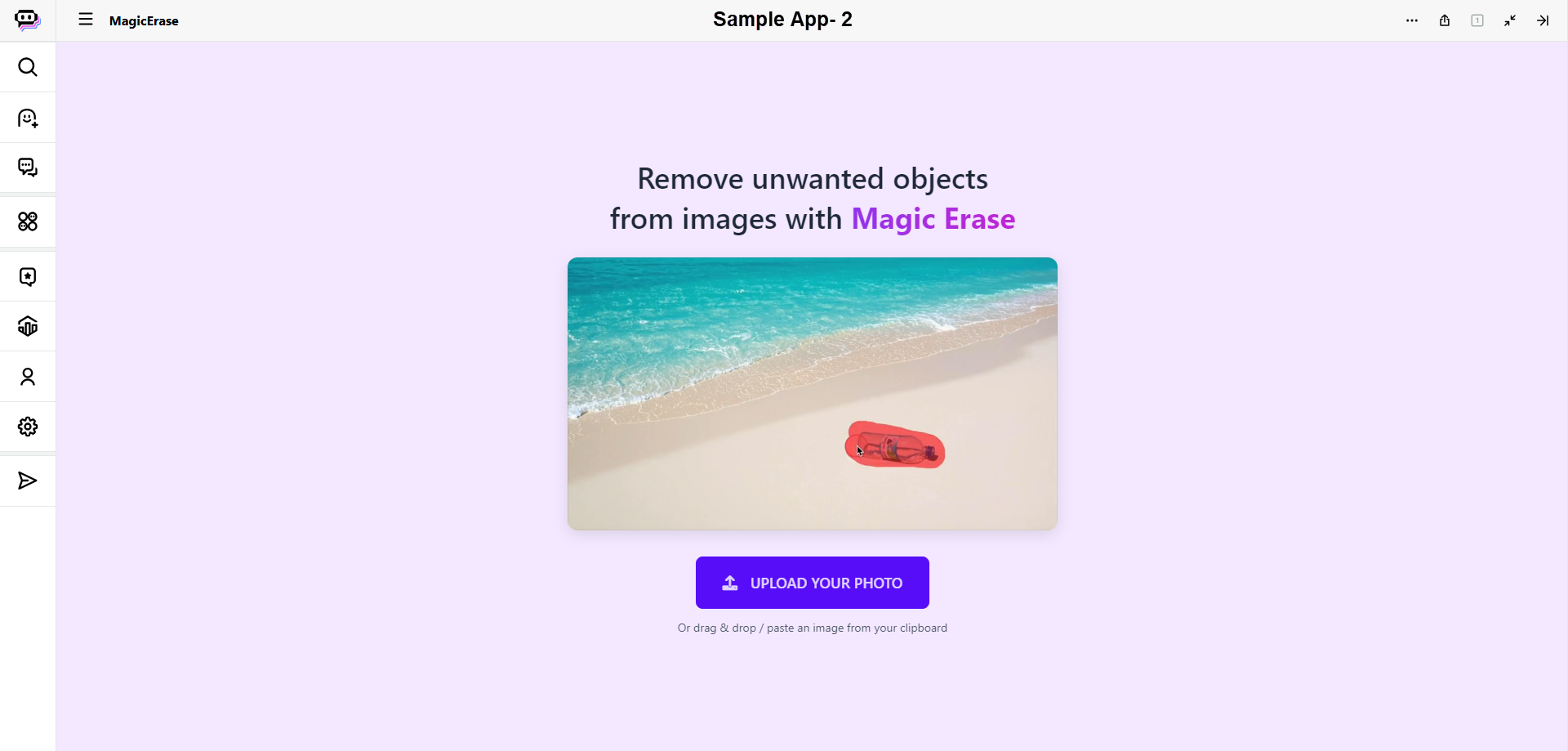Click the MagicErase app title
This screenshot has width=1568, height=751.
pyautogui.click(x=144, y=20)
